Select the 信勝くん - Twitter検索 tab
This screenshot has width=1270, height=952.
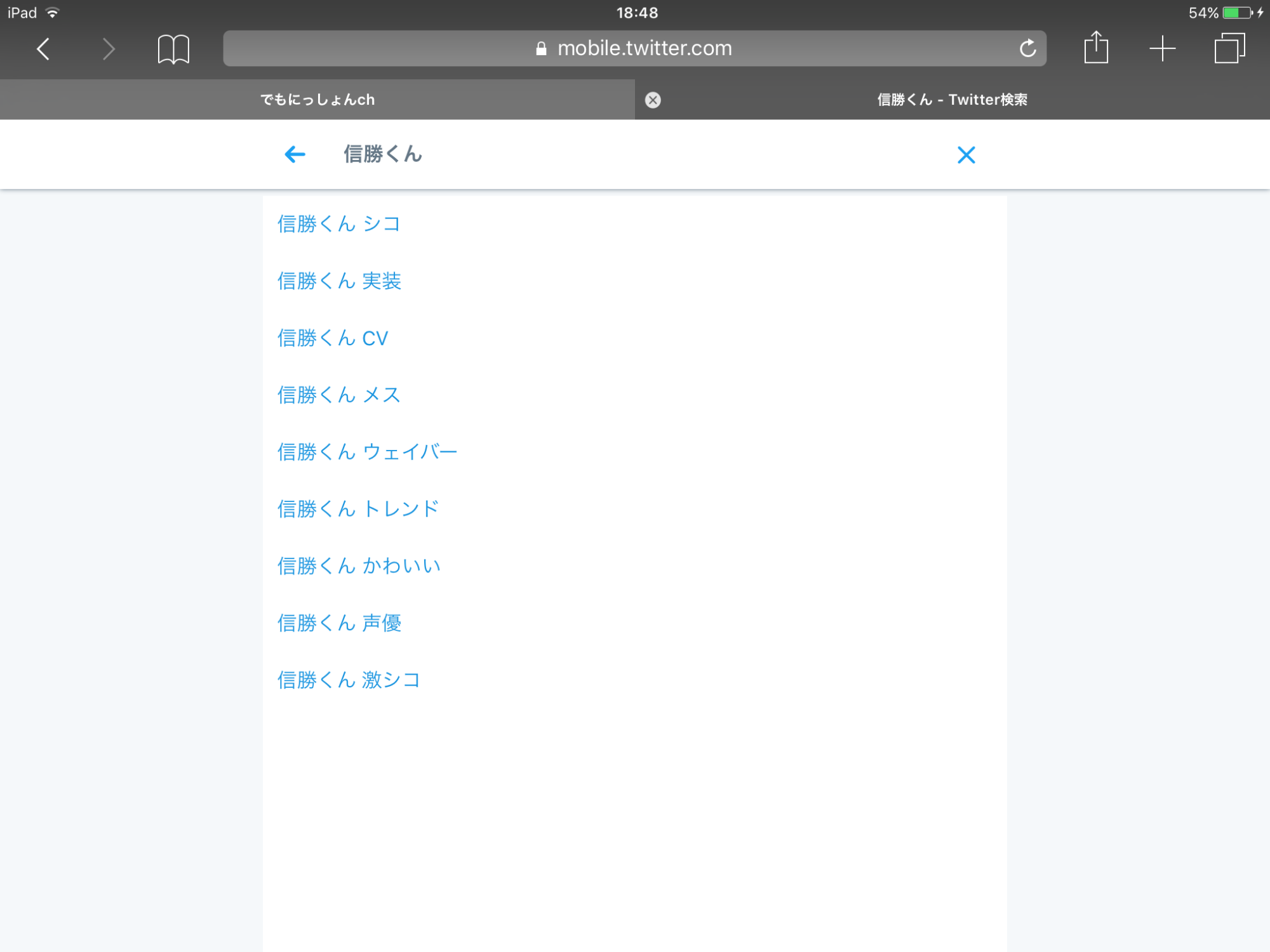click(x=951, y=100)
